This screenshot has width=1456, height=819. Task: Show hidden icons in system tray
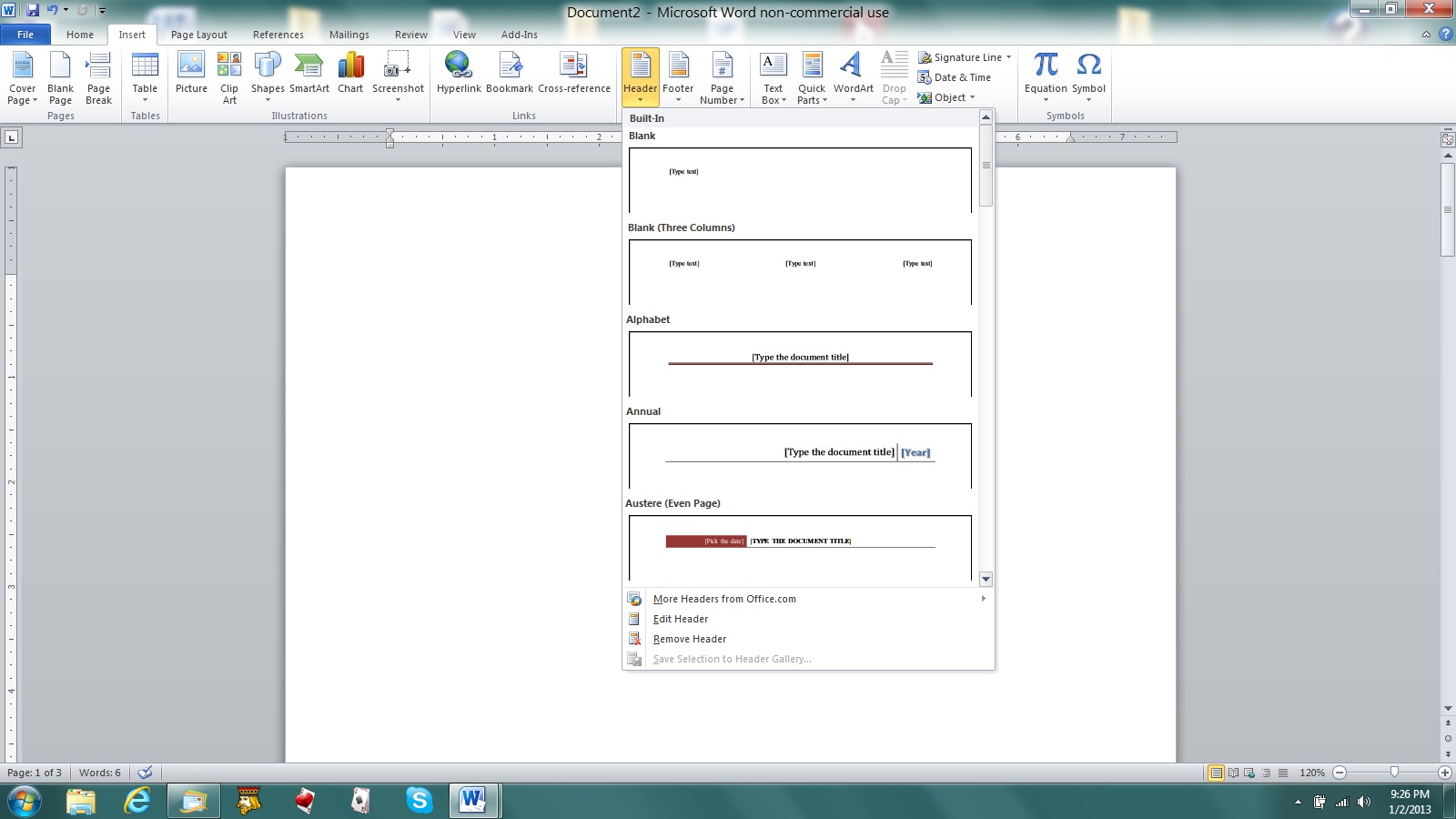click(x=1298, y=802)
